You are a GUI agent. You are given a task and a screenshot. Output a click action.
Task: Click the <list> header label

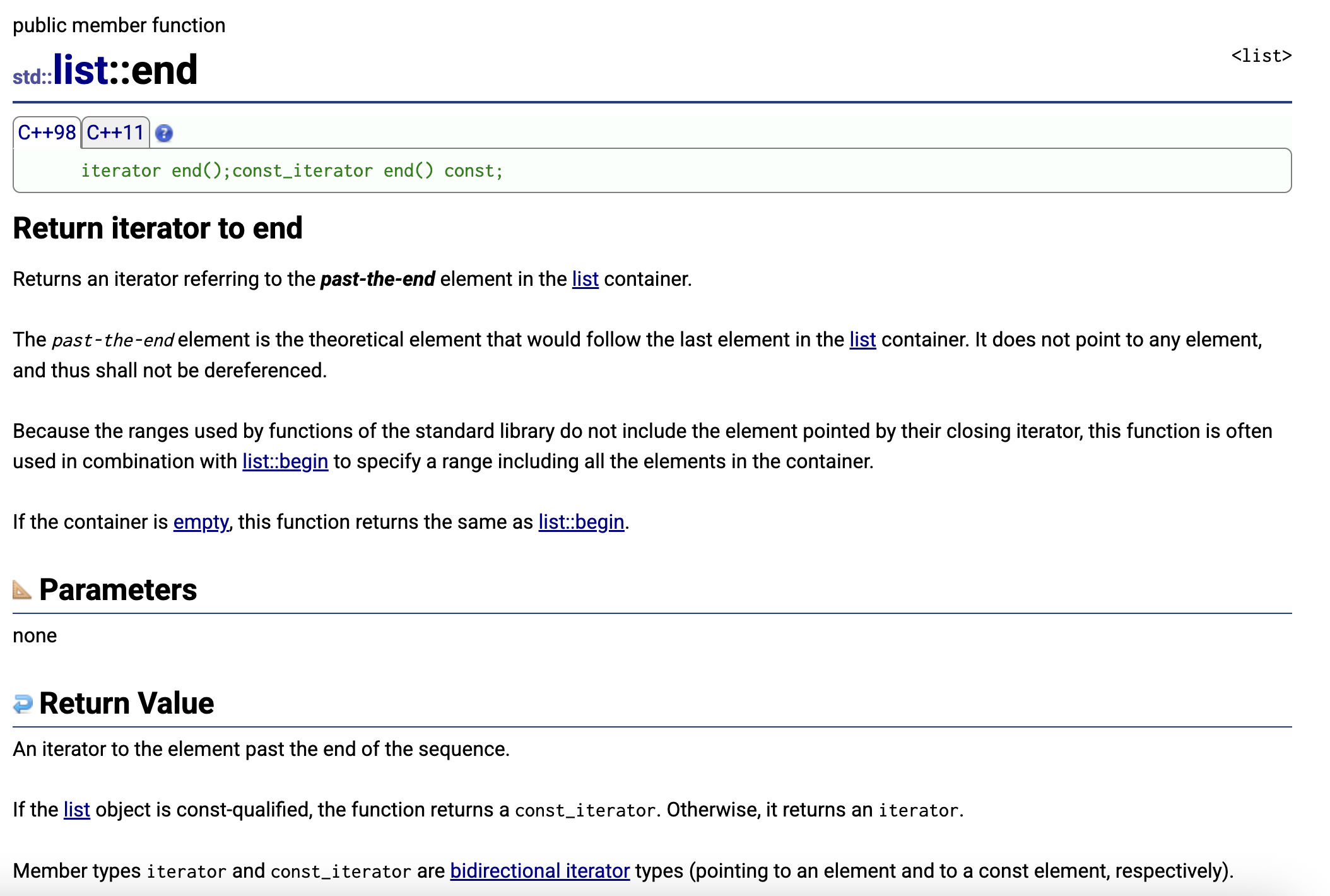click(x=1261, y=56)
